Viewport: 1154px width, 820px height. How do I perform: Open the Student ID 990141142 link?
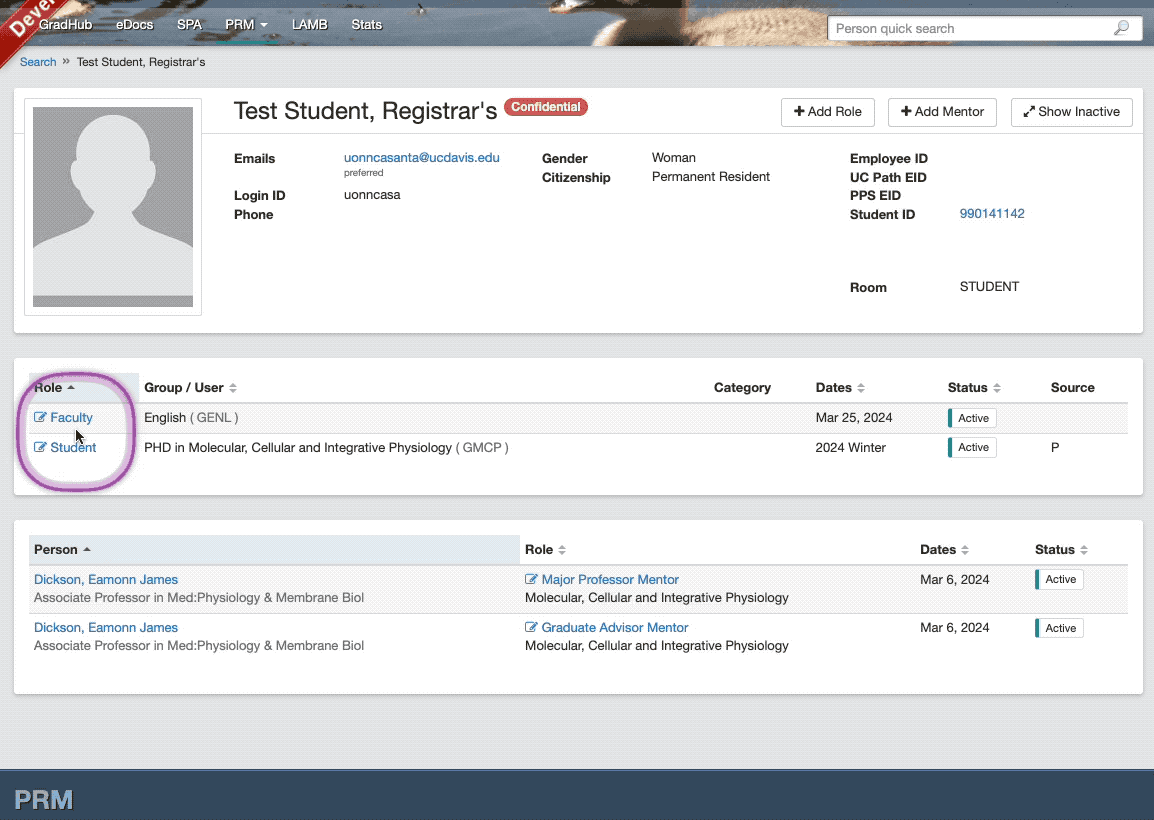coord(991,214)
